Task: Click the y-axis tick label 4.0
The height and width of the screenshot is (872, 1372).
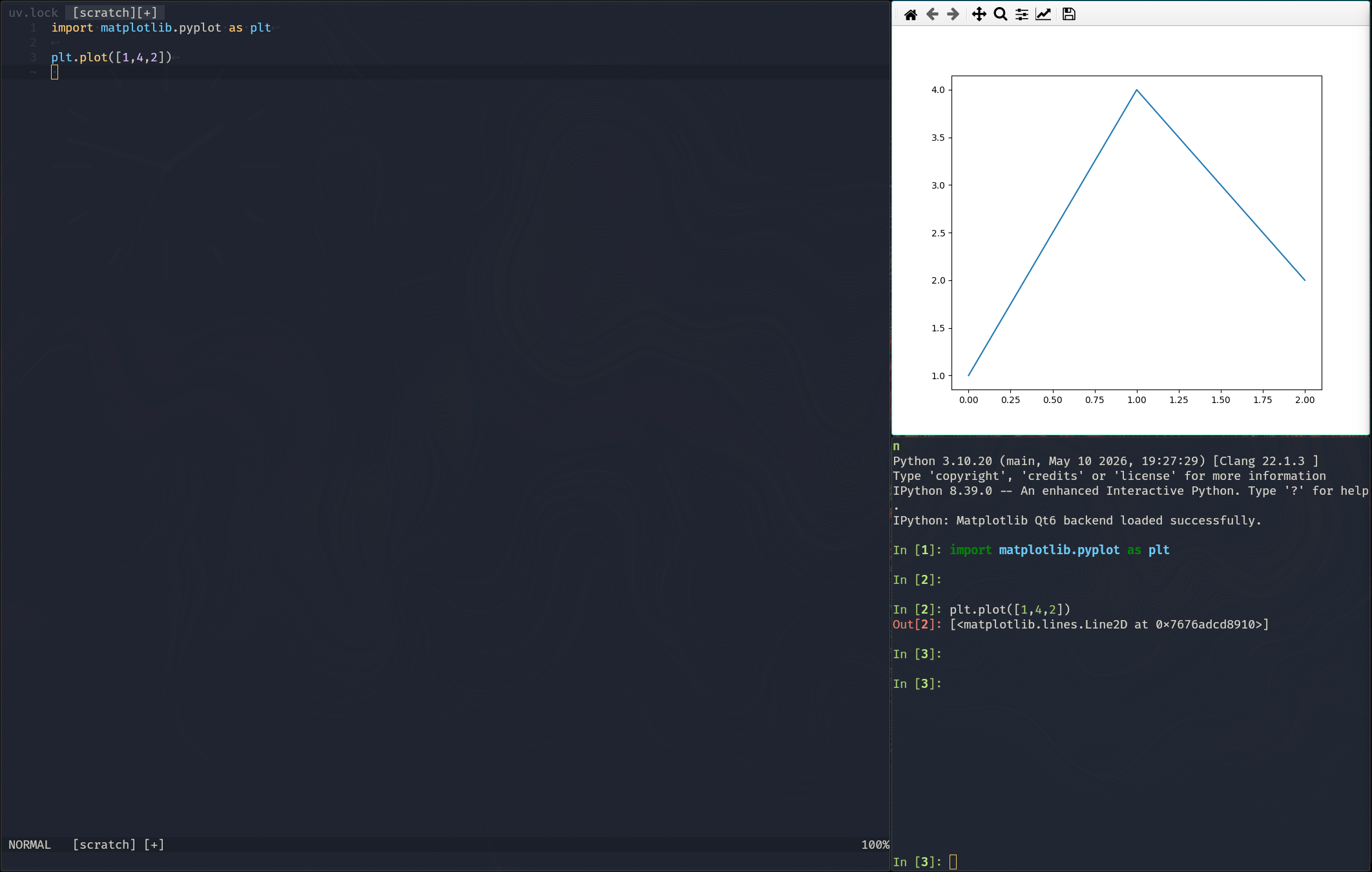Action: point(938,90)
